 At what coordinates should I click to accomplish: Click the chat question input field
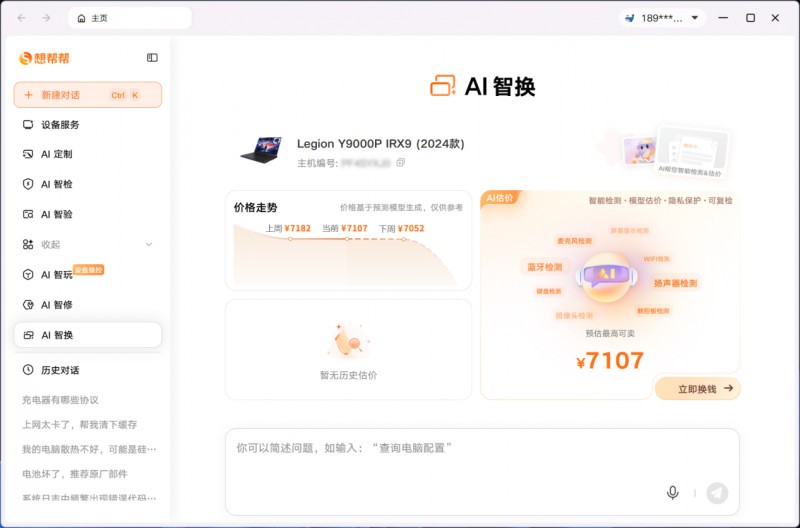click(x=482, y=472)
